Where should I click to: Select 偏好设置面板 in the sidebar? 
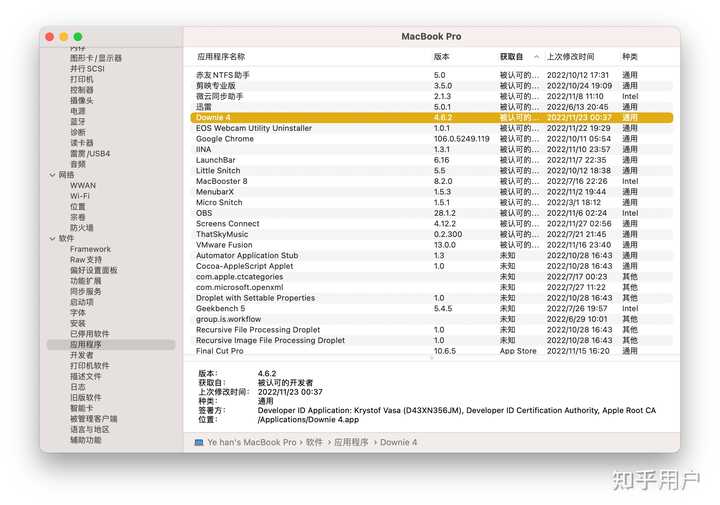coord(94,270)
